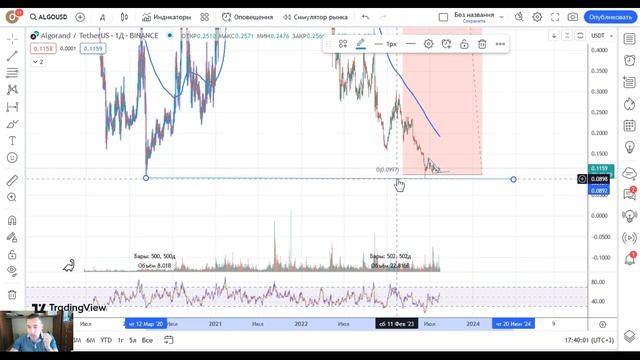Toggle magnet mode
Screen dimensions: 640x360
12,220
